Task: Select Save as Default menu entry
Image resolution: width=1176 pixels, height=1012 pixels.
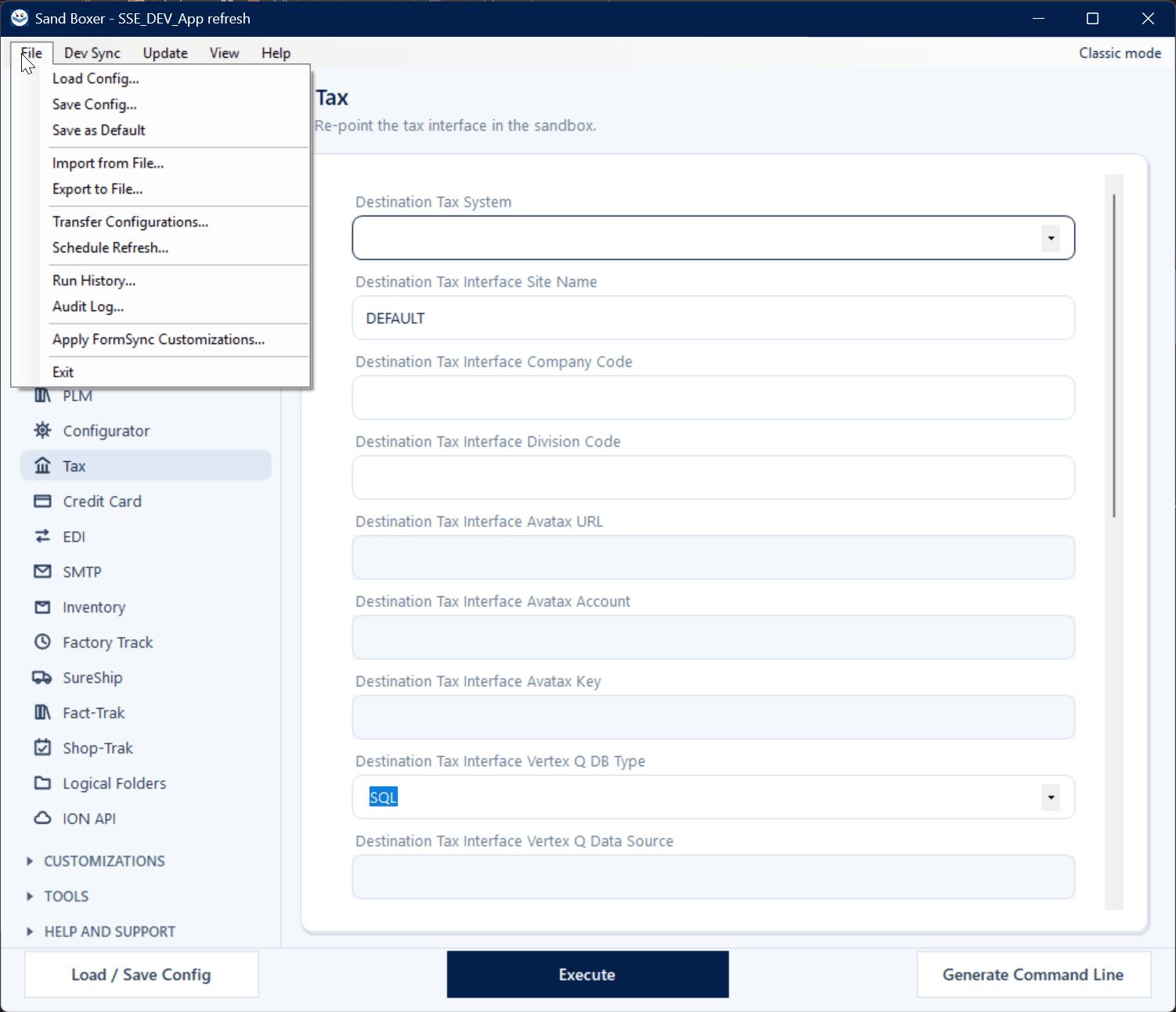Action: pyautogui.click(x=161, y=130)
